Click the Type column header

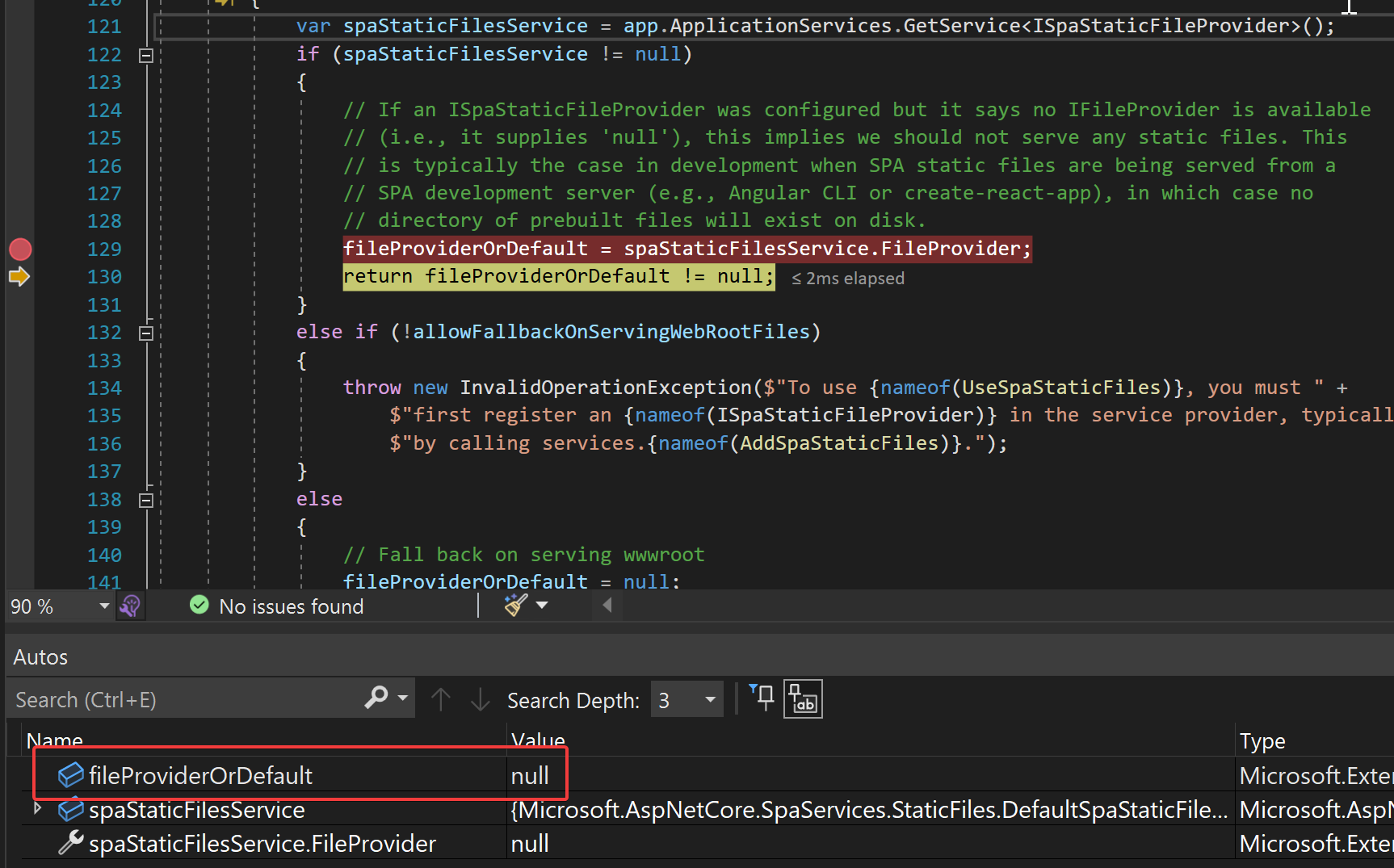click(1315, 740)
